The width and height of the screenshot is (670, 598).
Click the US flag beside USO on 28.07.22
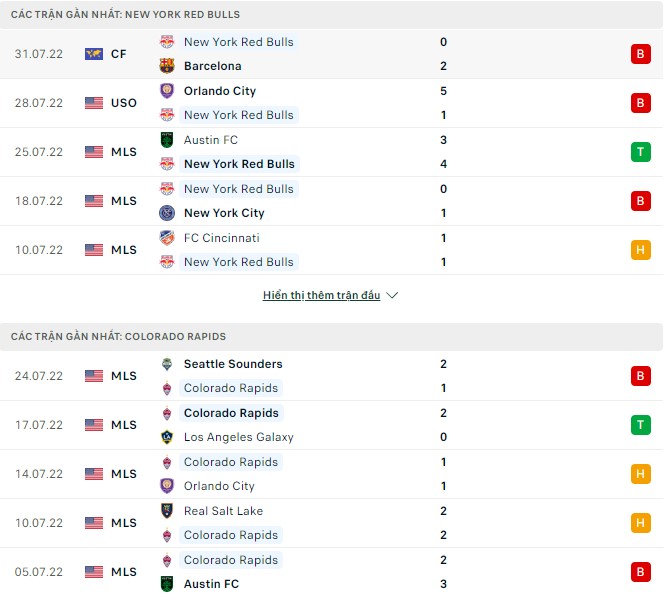(x=94, y=103)
